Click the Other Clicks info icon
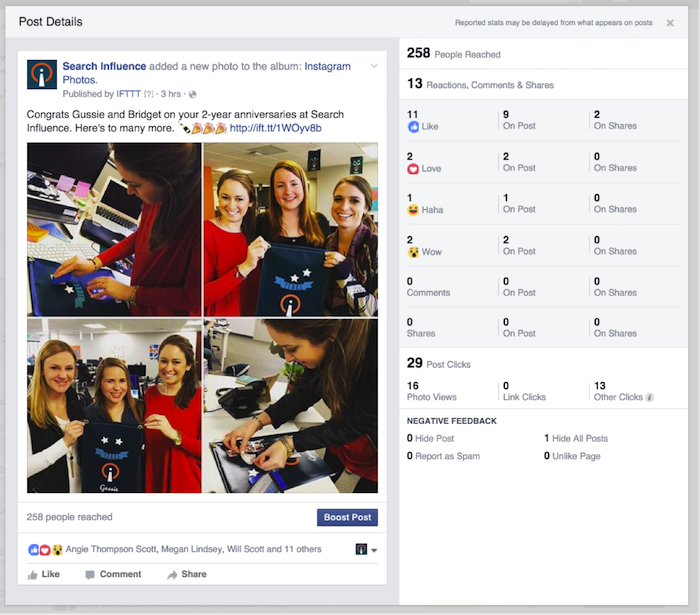Screen dimensions: 700x615 [650, 397]
